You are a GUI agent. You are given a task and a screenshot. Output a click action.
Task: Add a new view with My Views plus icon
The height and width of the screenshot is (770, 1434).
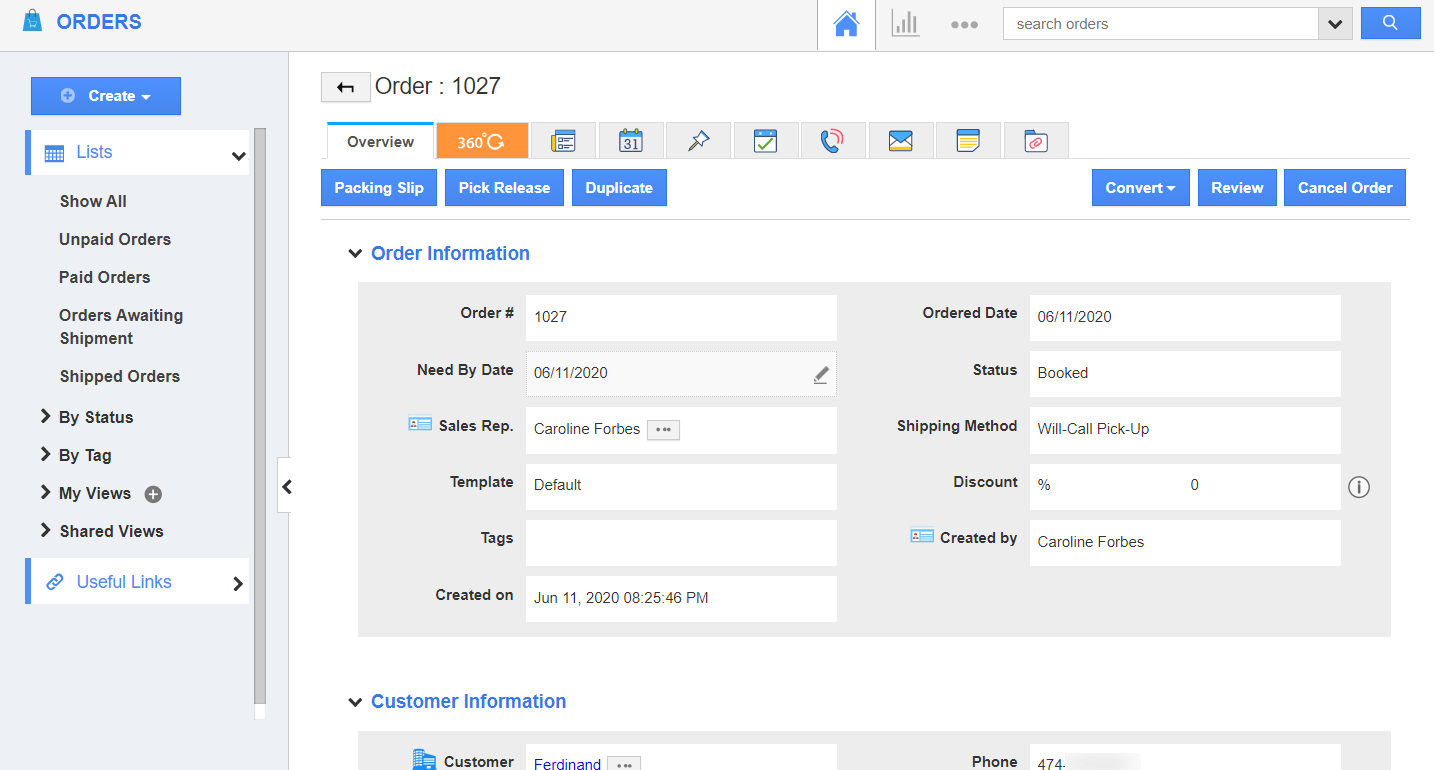153,494
